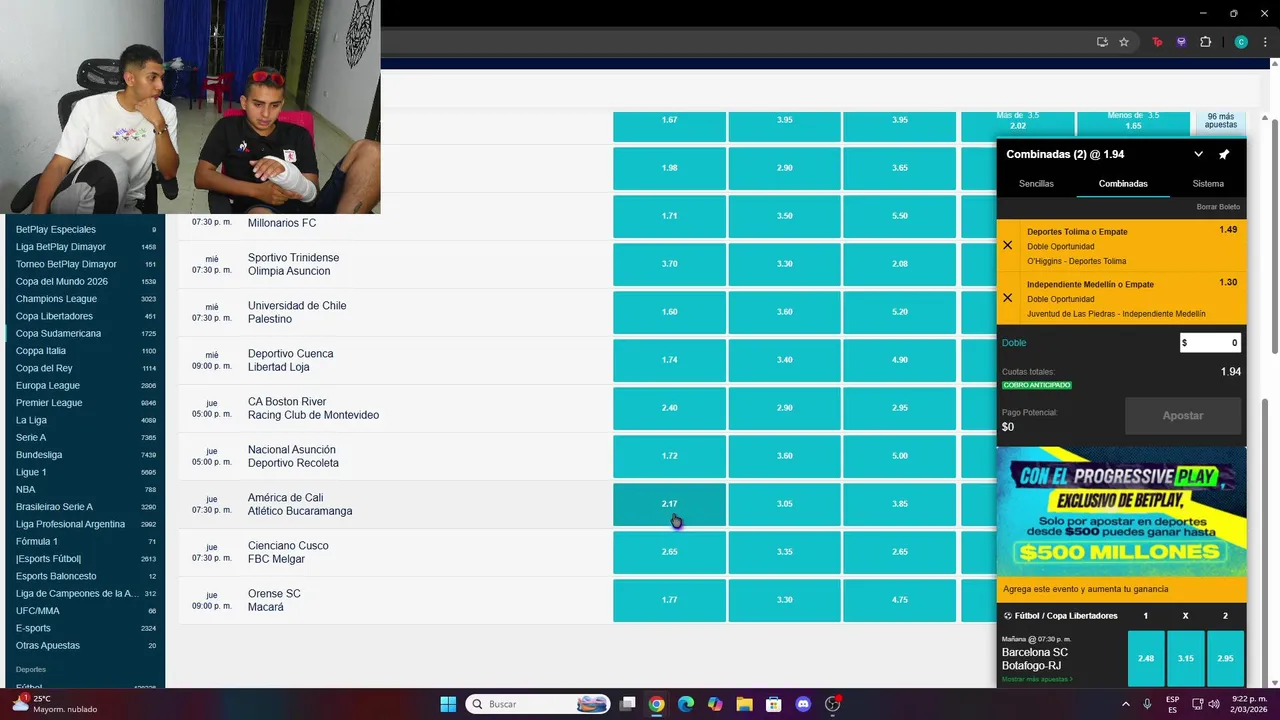The image size is (1280, 720).
Task: Select 1.60 odds for Universidad de Chile
Action: pyautogui.click(x=669, y=312)
